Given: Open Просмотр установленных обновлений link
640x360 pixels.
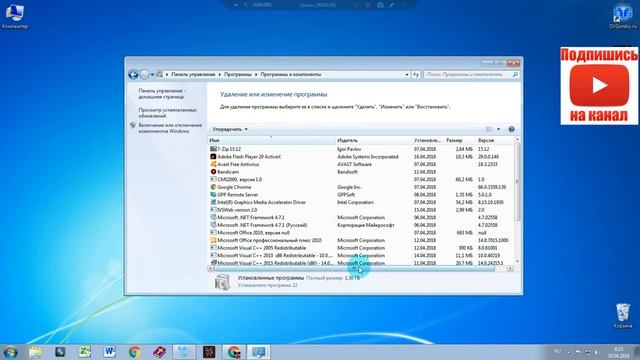Looking at the screenshot, I should pos(167,113).
